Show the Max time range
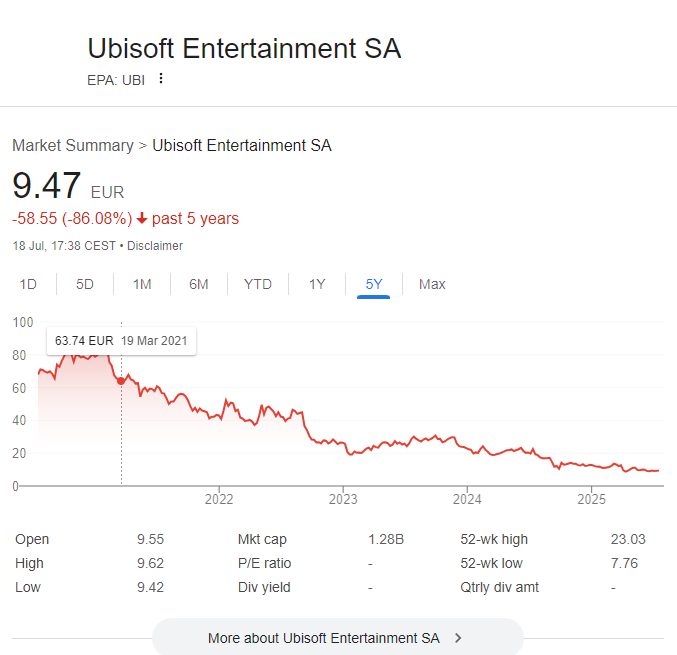 coord(432,284)
